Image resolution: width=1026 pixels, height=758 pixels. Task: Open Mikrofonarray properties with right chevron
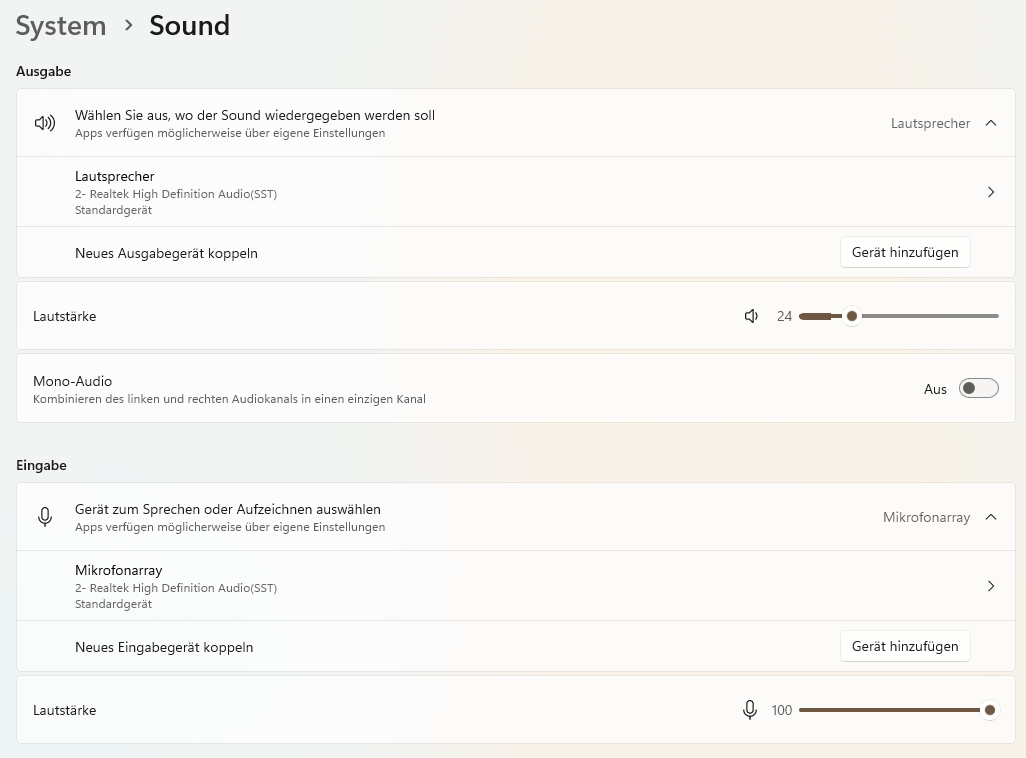tap(991, 586)
